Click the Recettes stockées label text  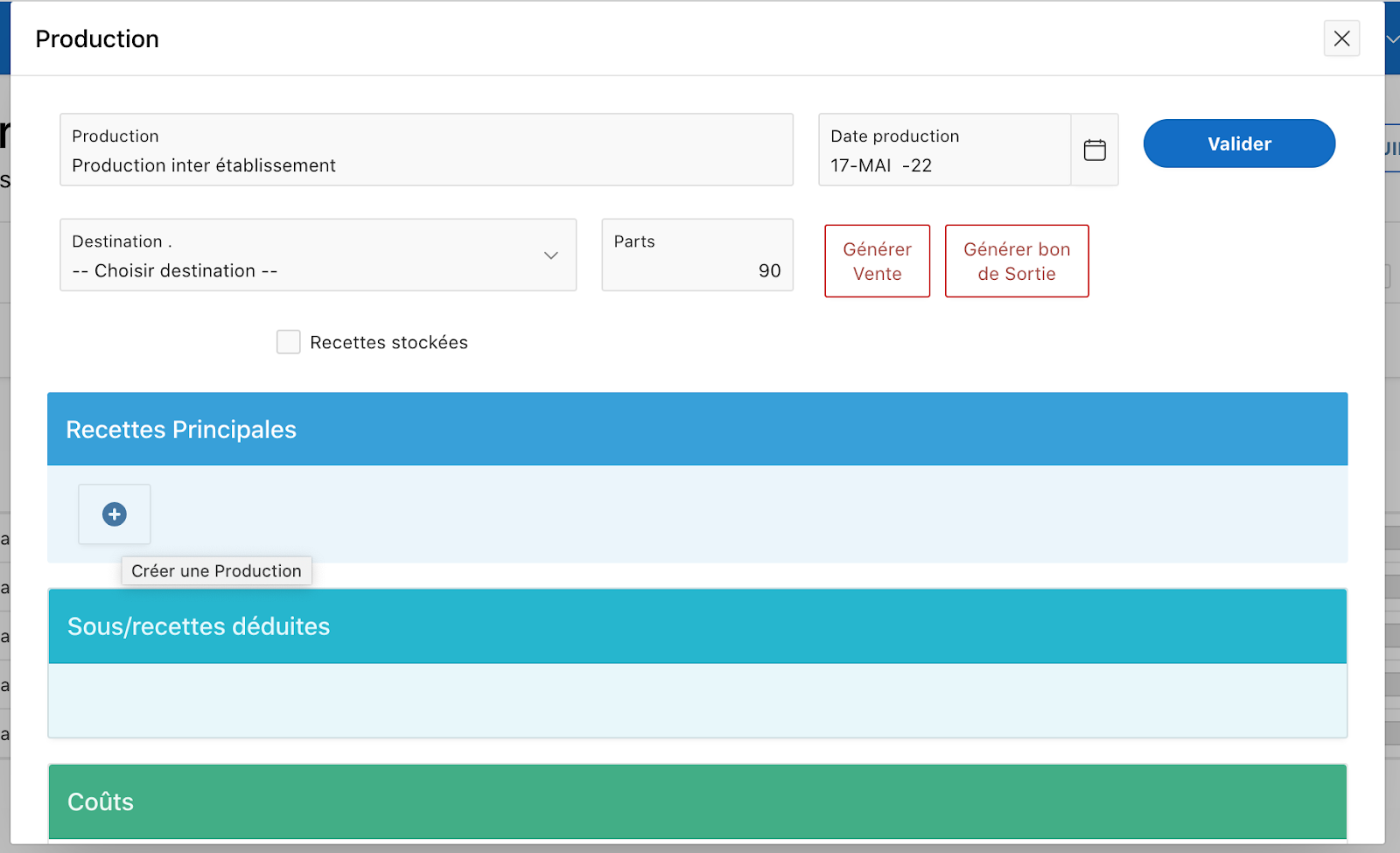388,343
